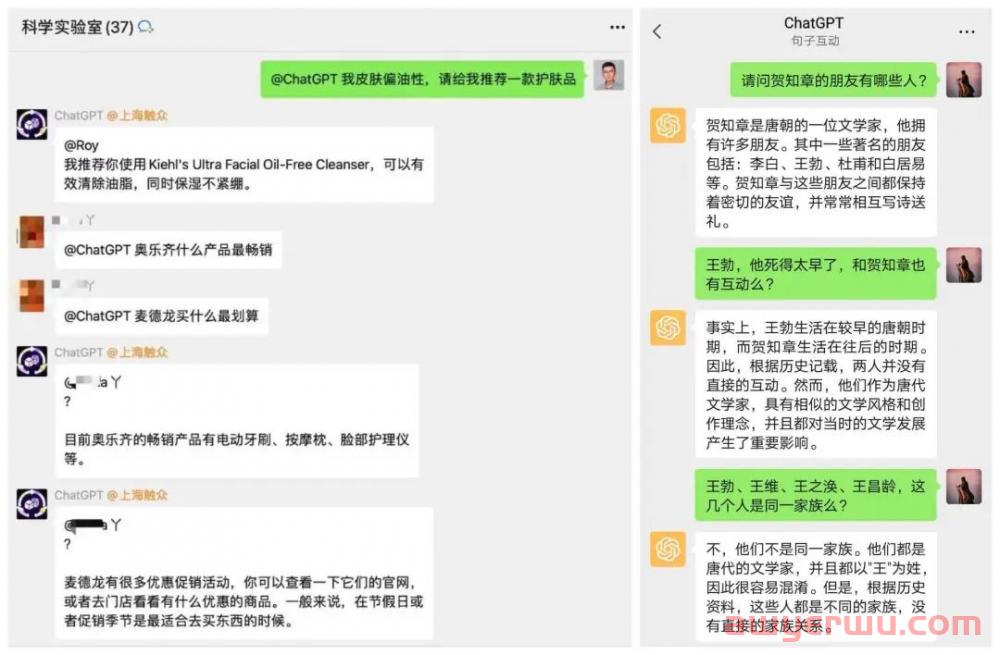Open ChatGPT bot avatar beside 麦德龙 promotions reply
The height and width of the screenshot is (655, 1000).
(32, 504)
